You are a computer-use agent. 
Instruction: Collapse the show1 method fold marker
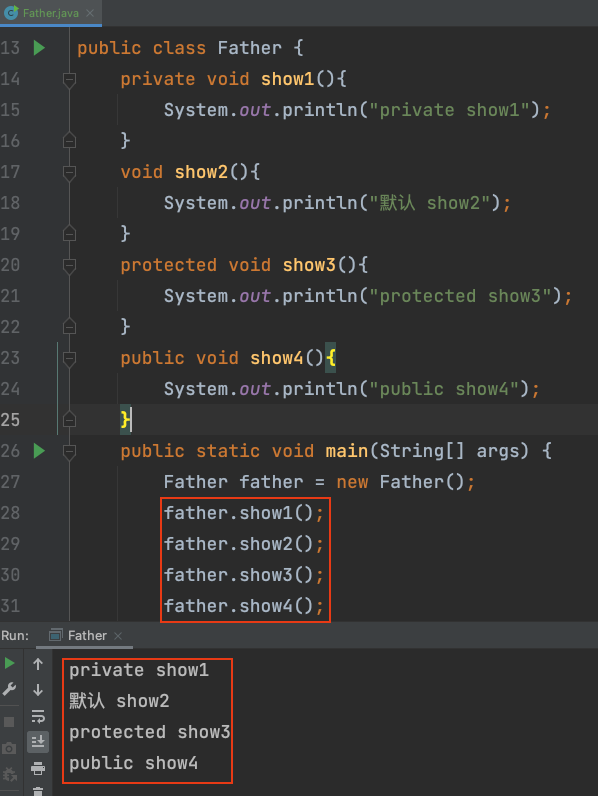69,80
